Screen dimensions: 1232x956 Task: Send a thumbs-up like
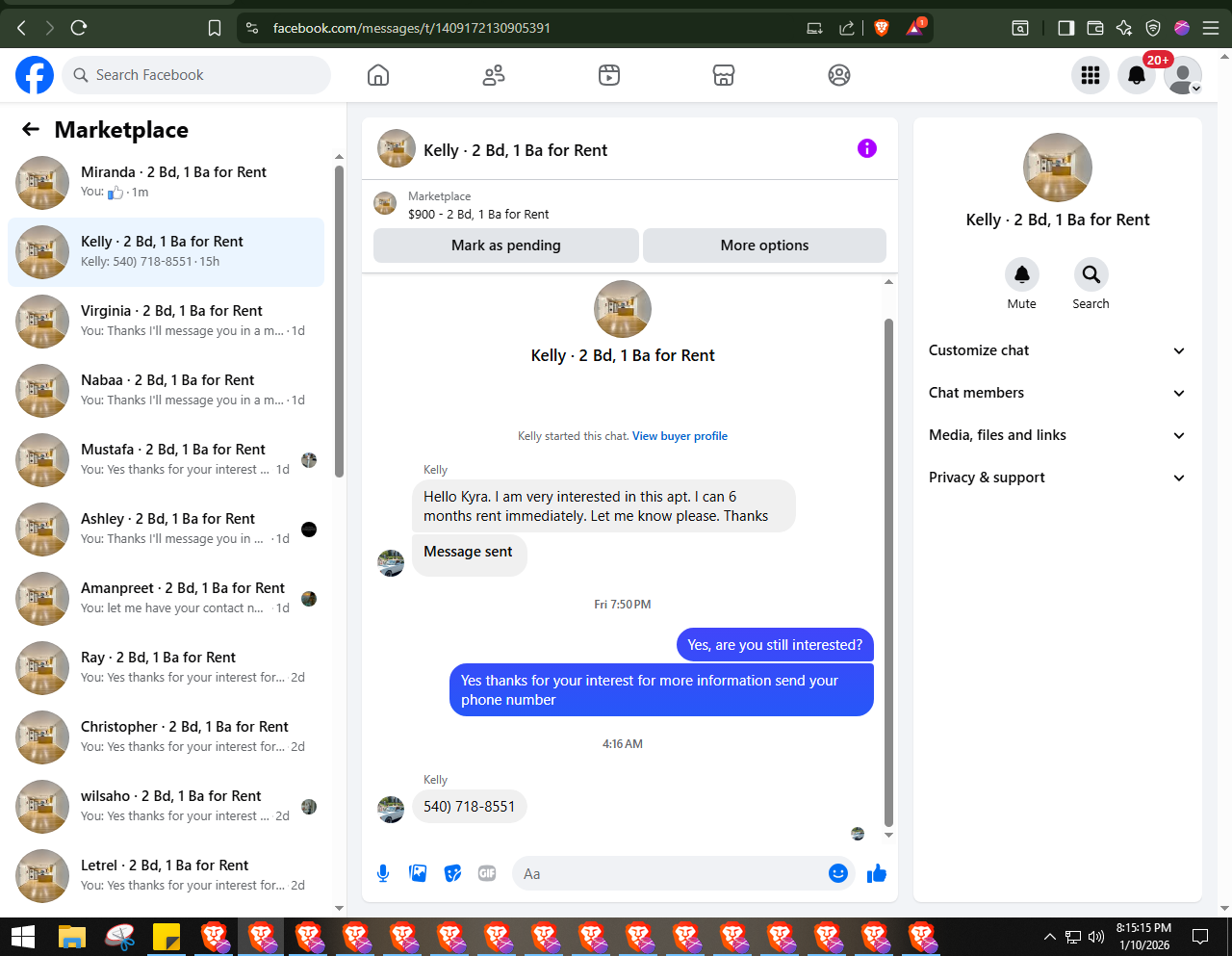point(877,873)
